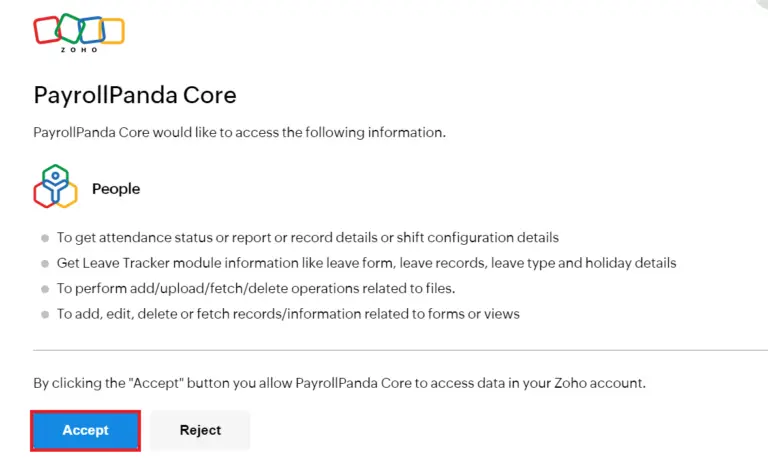Screen dimensions: 768x470
Task: Select the attendance status permission text
Action: click(308, 237)
